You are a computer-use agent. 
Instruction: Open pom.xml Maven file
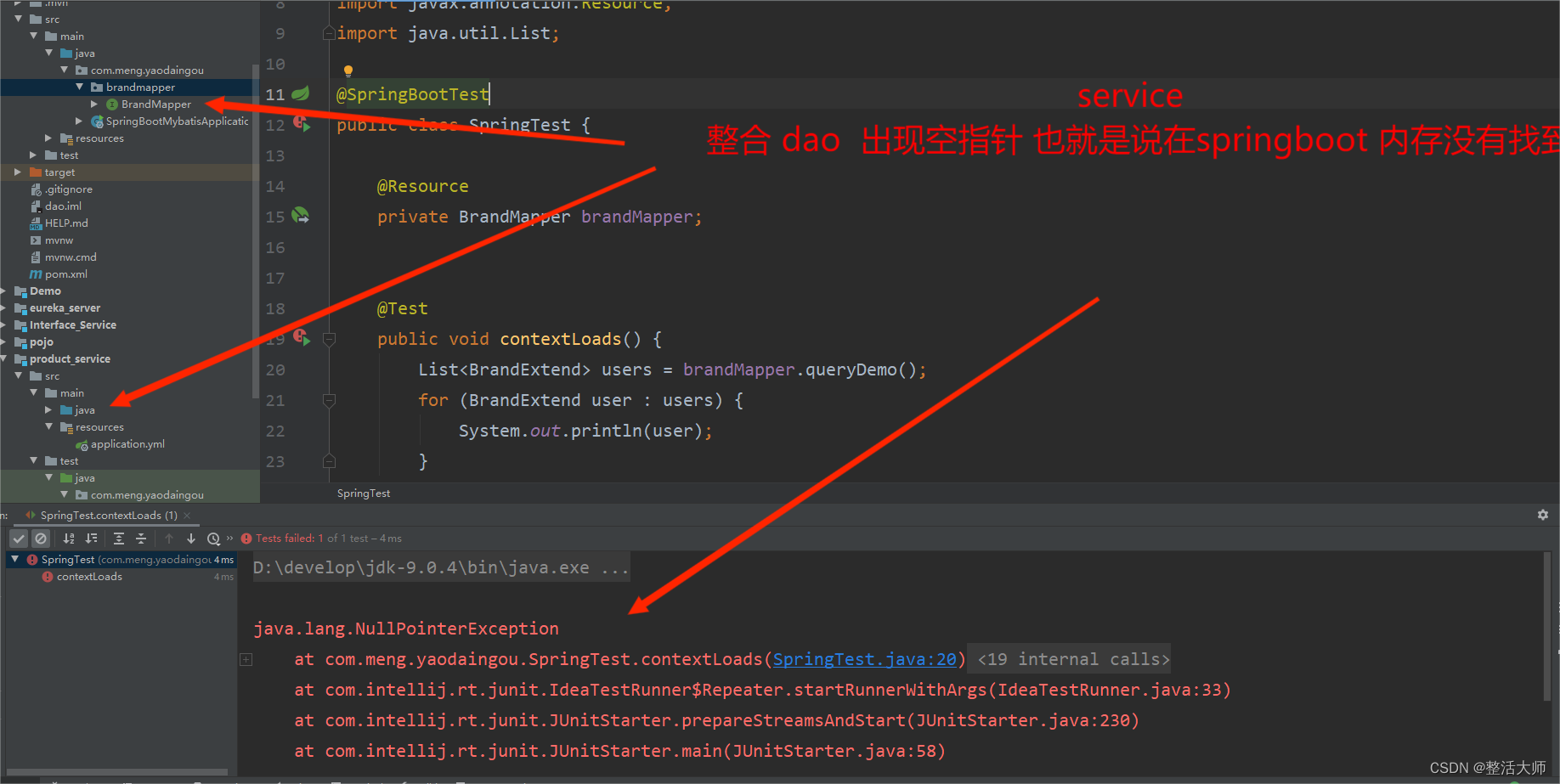pos(65,274)
